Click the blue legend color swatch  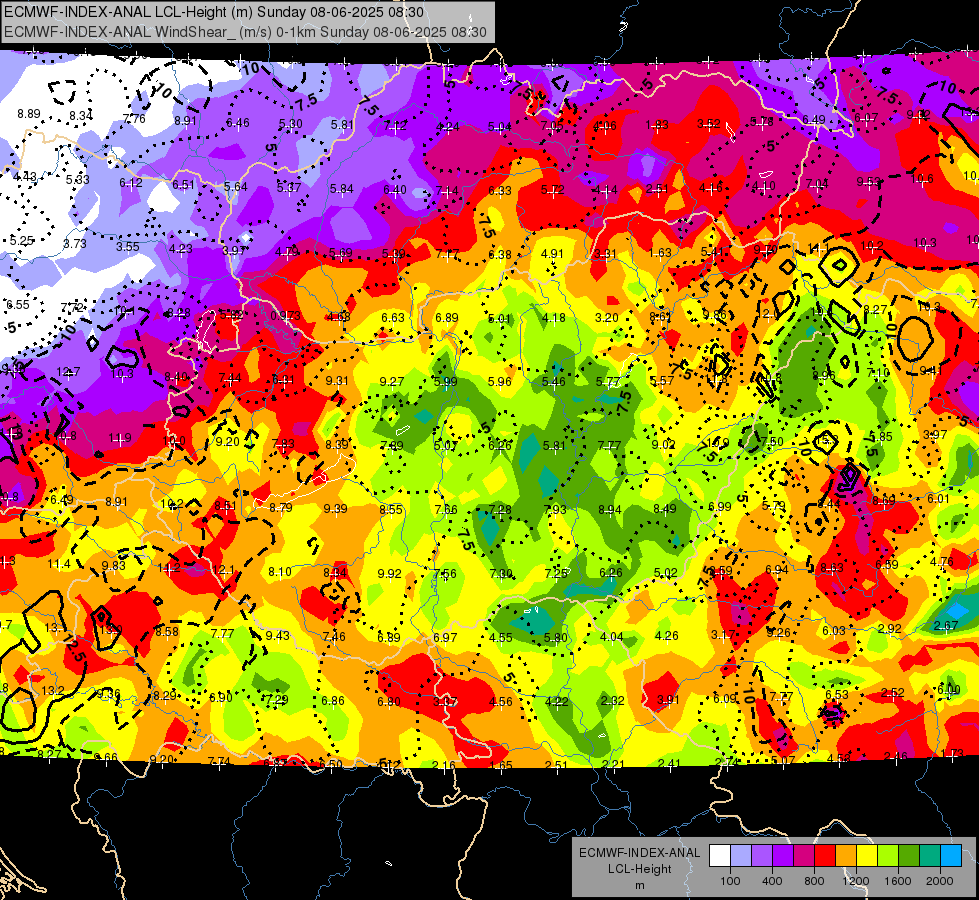tap(951, 856)
